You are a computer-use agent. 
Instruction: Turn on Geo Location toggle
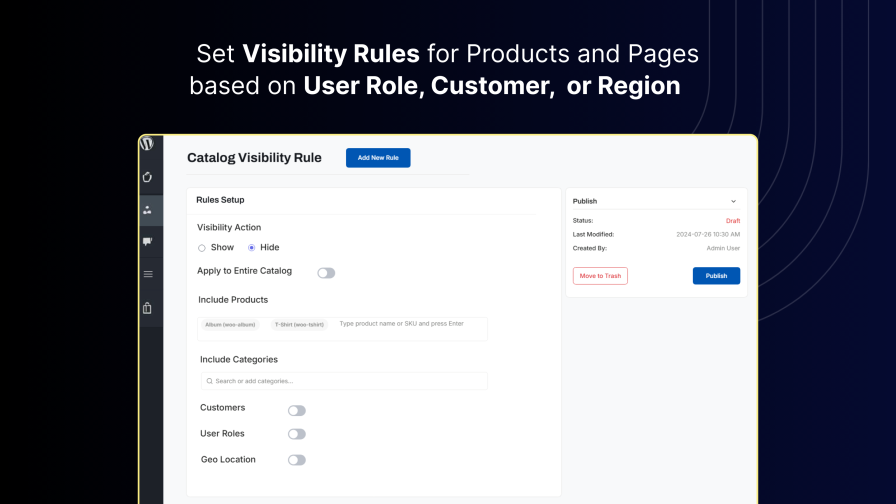(x=297, y=460)
